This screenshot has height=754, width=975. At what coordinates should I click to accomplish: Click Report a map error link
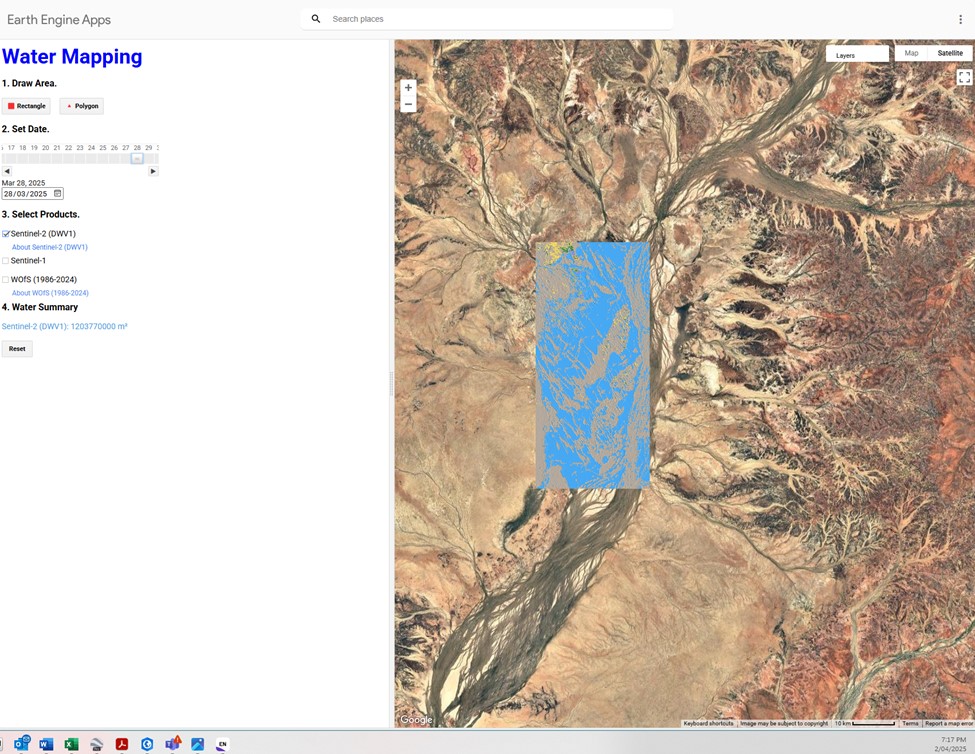point(948,724)
